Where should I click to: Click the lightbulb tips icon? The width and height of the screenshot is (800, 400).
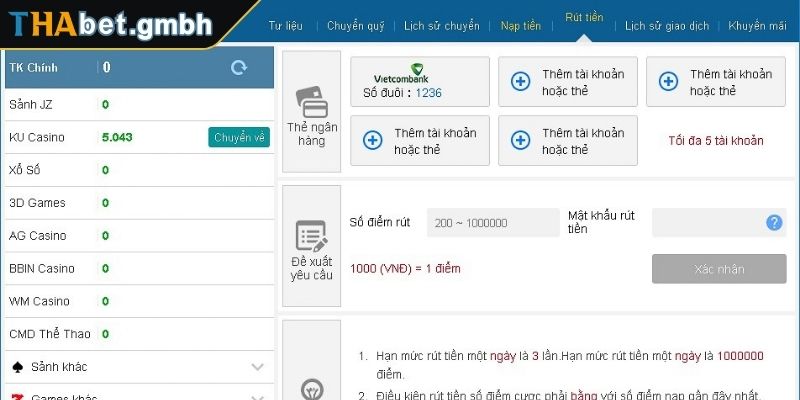tap(312, 389)
